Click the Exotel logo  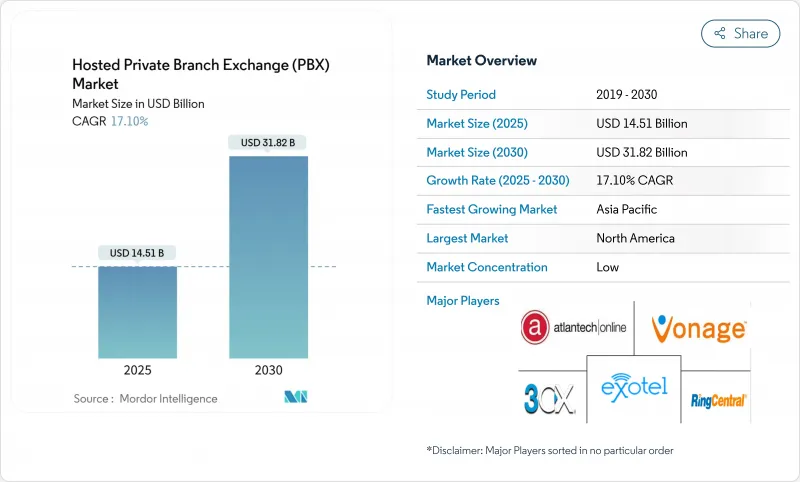[x=633, y=385]
